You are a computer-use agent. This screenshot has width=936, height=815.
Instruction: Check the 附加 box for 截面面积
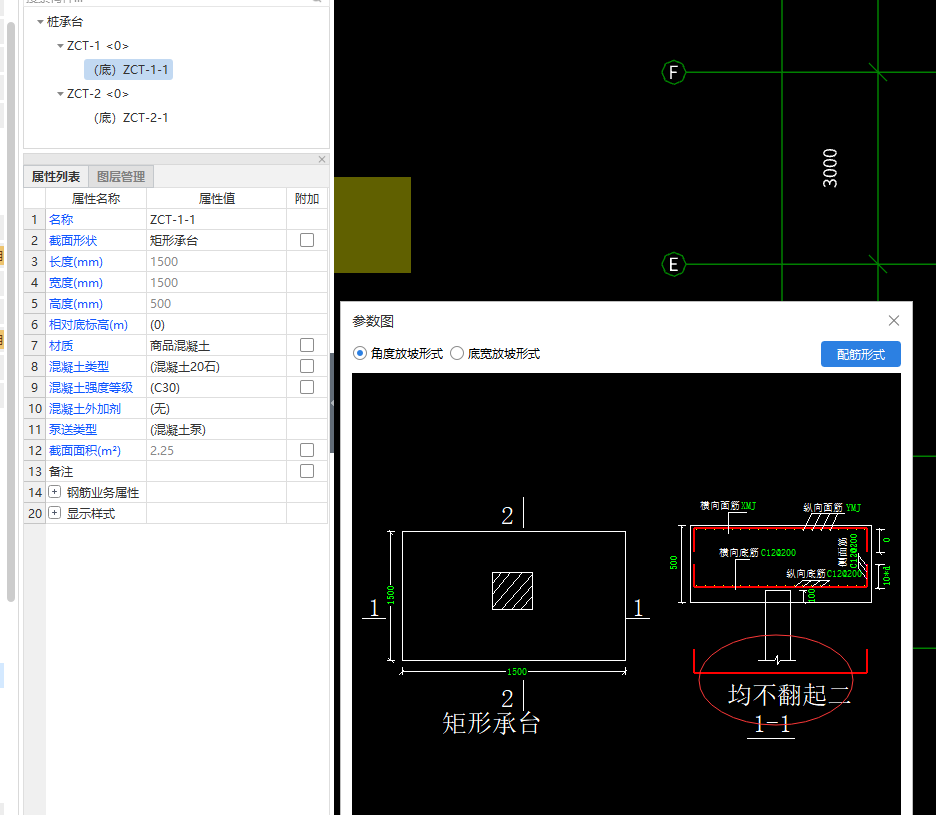point(307,450)
